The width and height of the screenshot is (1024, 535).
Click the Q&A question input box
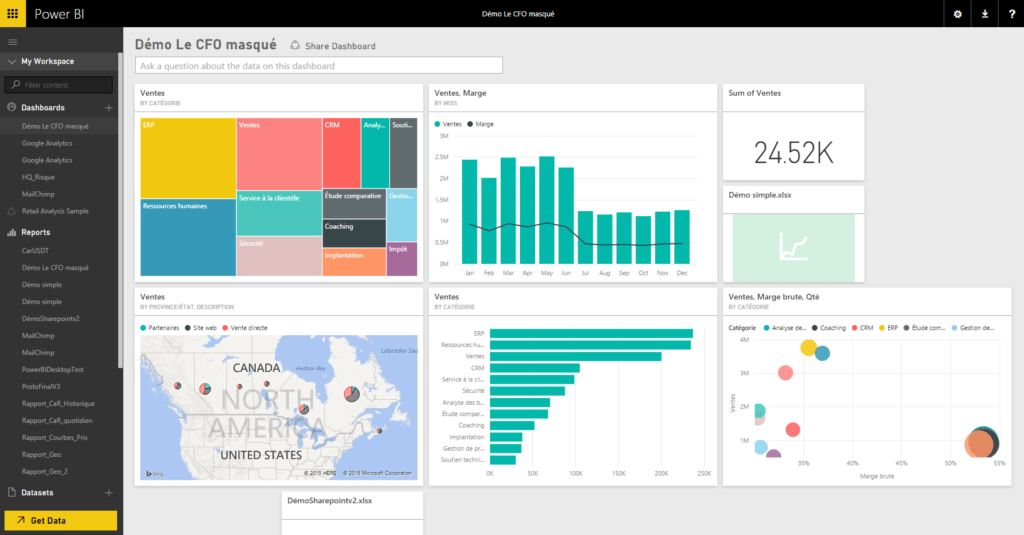click(x=319, y=66)
